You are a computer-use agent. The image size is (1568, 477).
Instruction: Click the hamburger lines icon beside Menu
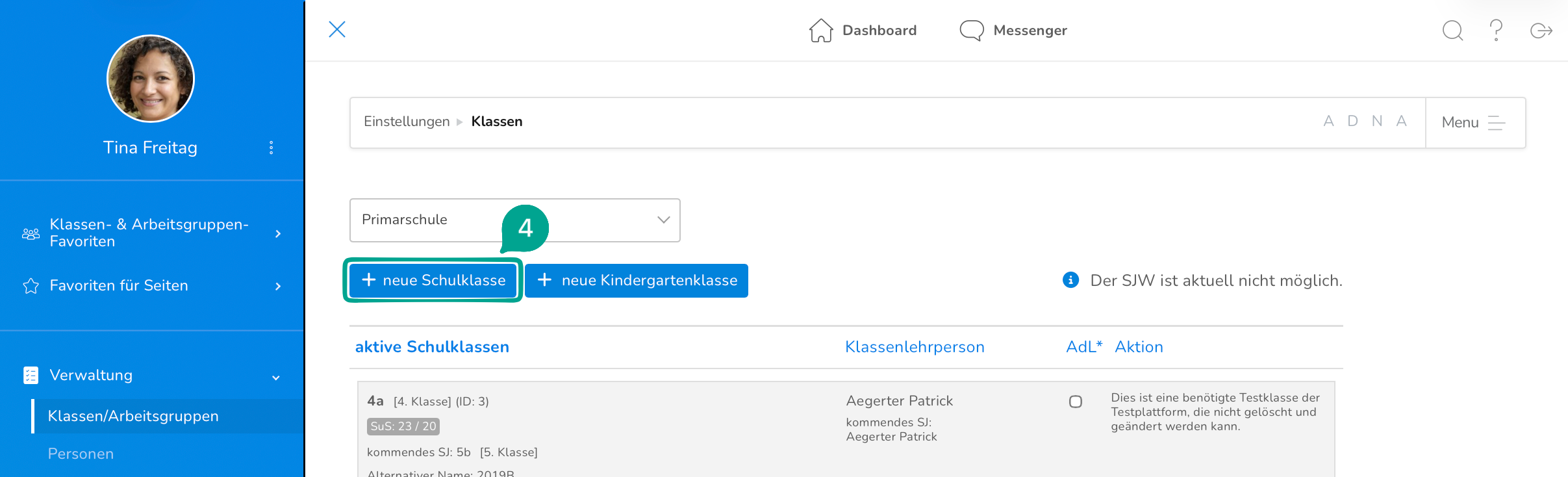[1497, 123]
